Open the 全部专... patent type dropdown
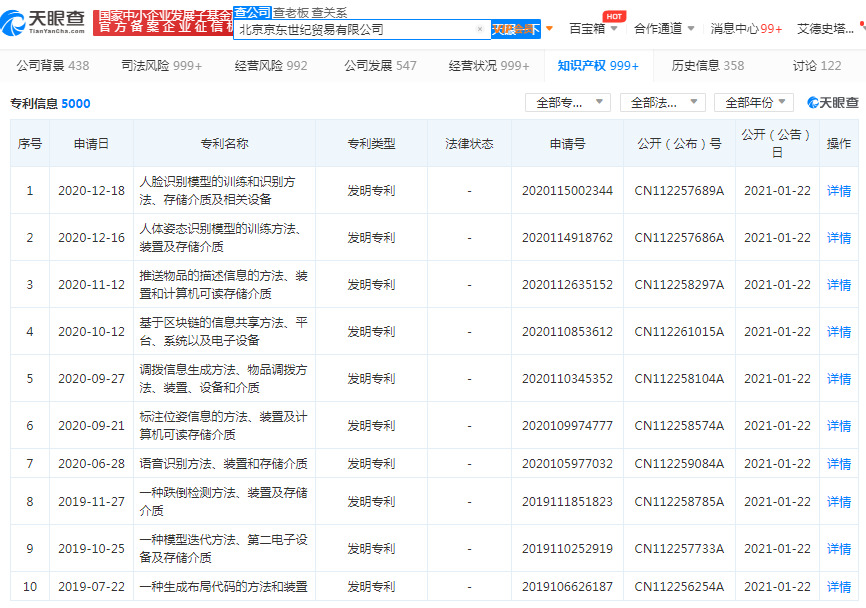The height and width of the screenshot is (608, 866). (567, 103)
